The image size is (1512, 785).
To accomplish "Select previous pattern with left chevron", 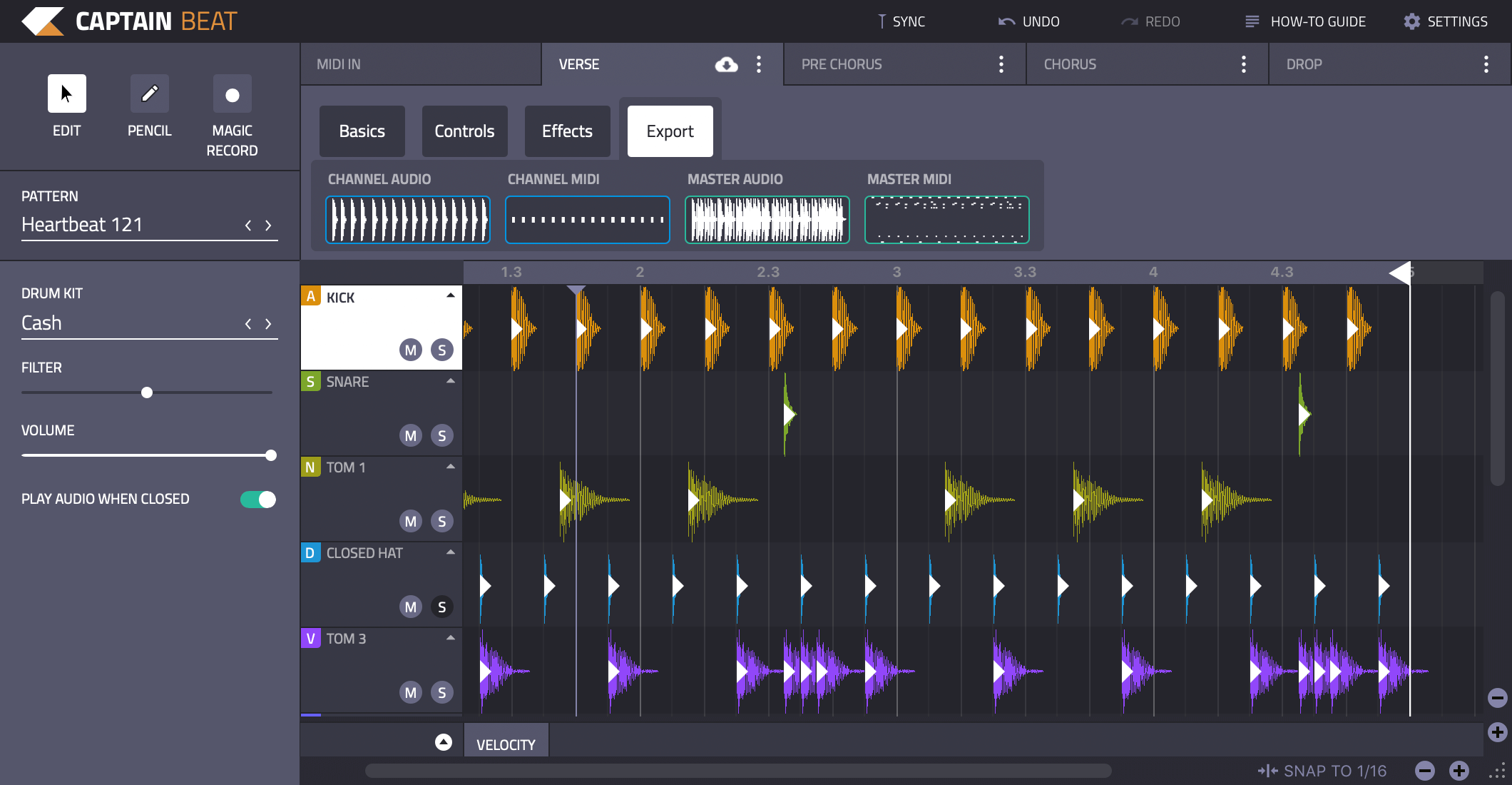I will 248,225.
